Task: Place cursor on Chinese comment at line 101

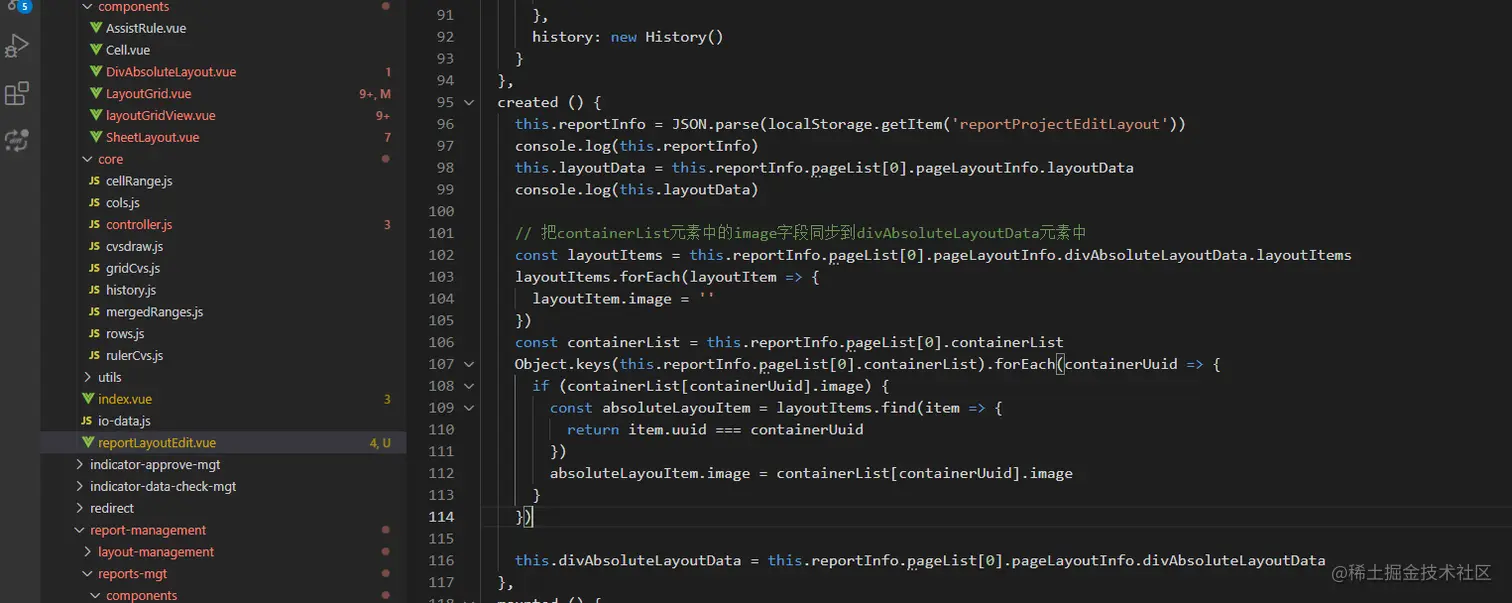Action: pos(800,233)
